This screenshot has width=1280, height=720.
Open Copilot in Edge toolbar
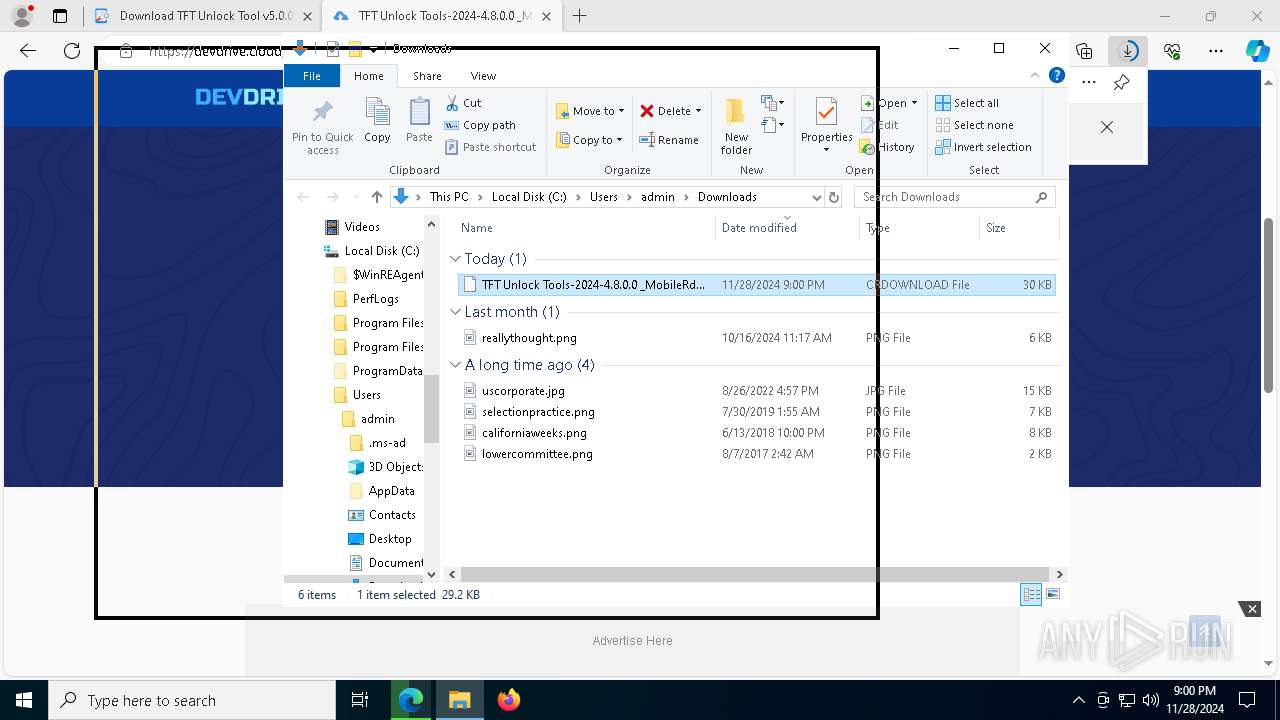[1257, 51]
